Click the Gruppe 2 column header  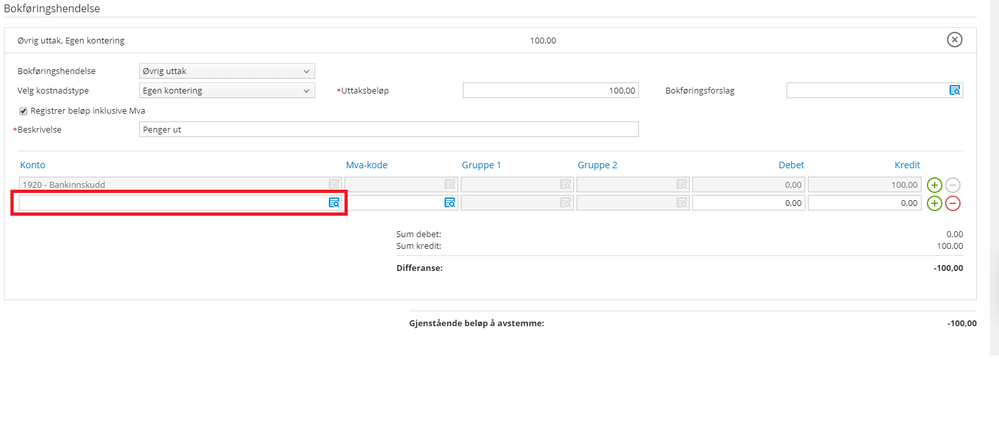point(598,165)
